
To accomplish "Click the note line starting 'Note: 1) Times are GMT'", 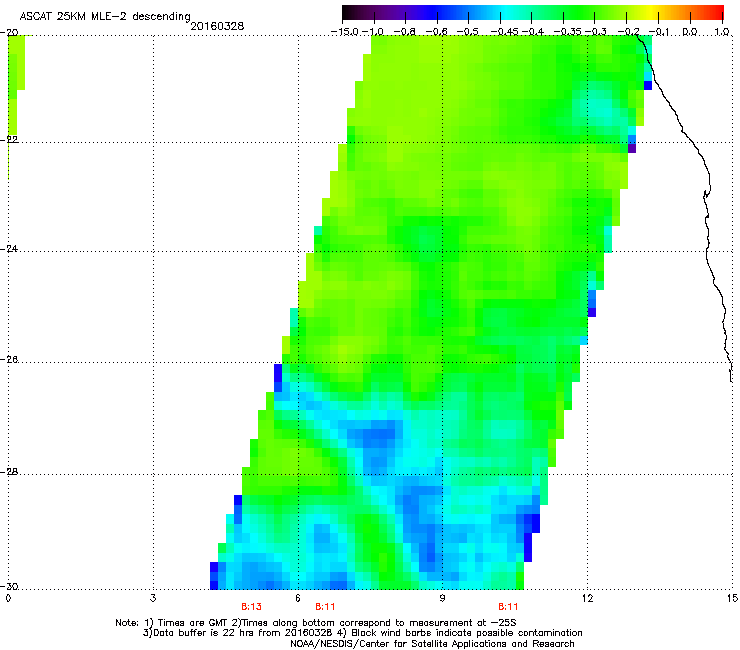I will tap(316, 623).
